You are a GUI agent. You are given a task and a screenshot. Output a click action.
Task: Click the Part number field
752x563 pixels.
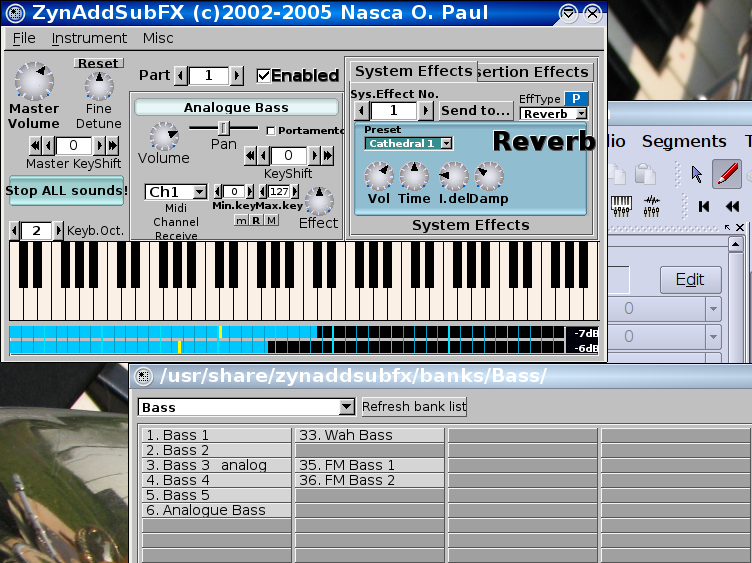[209, 75]
